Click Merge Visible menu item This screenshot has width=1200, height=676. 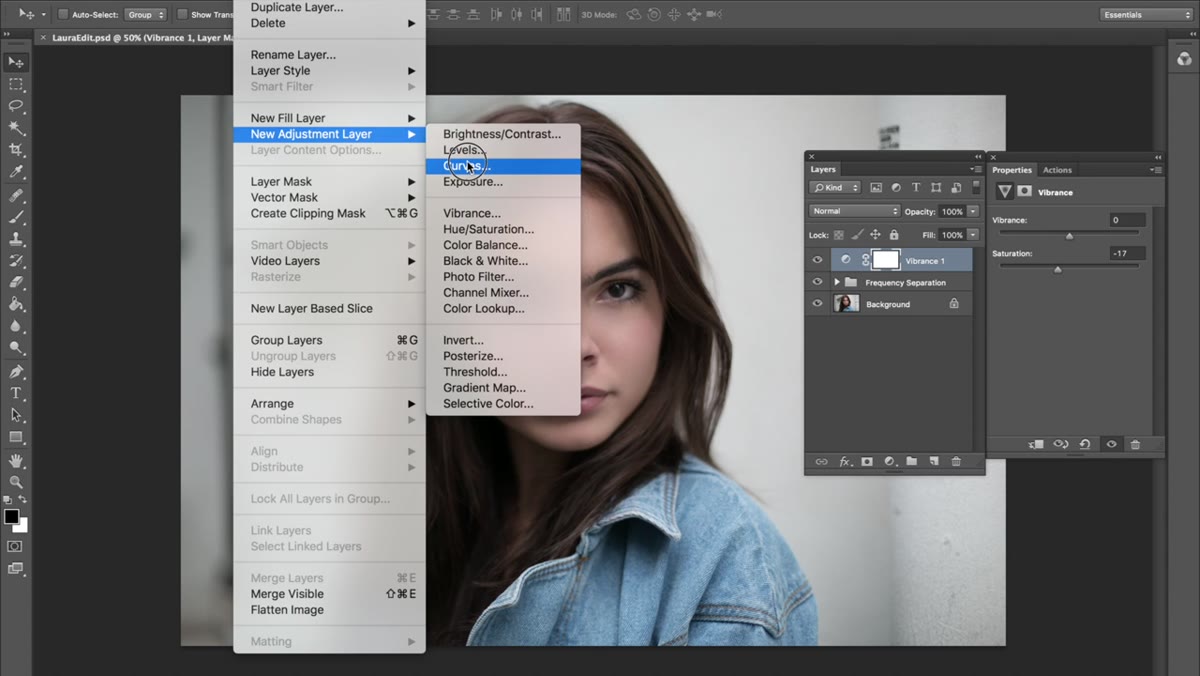[x=329, y=594]
